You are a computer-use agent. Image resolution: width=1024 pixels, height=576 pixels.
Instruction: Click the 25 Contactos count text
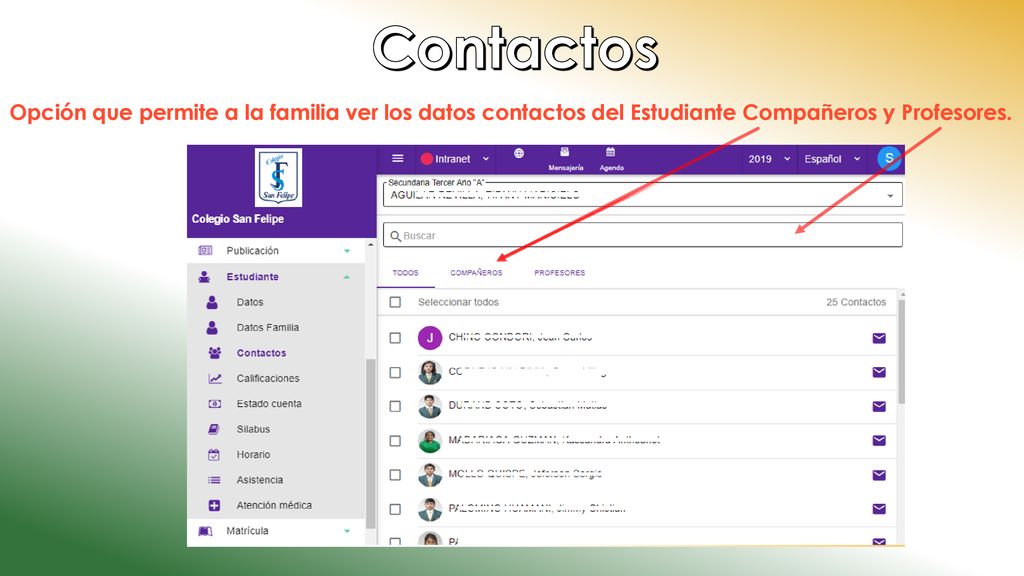[x=856, y=302]
